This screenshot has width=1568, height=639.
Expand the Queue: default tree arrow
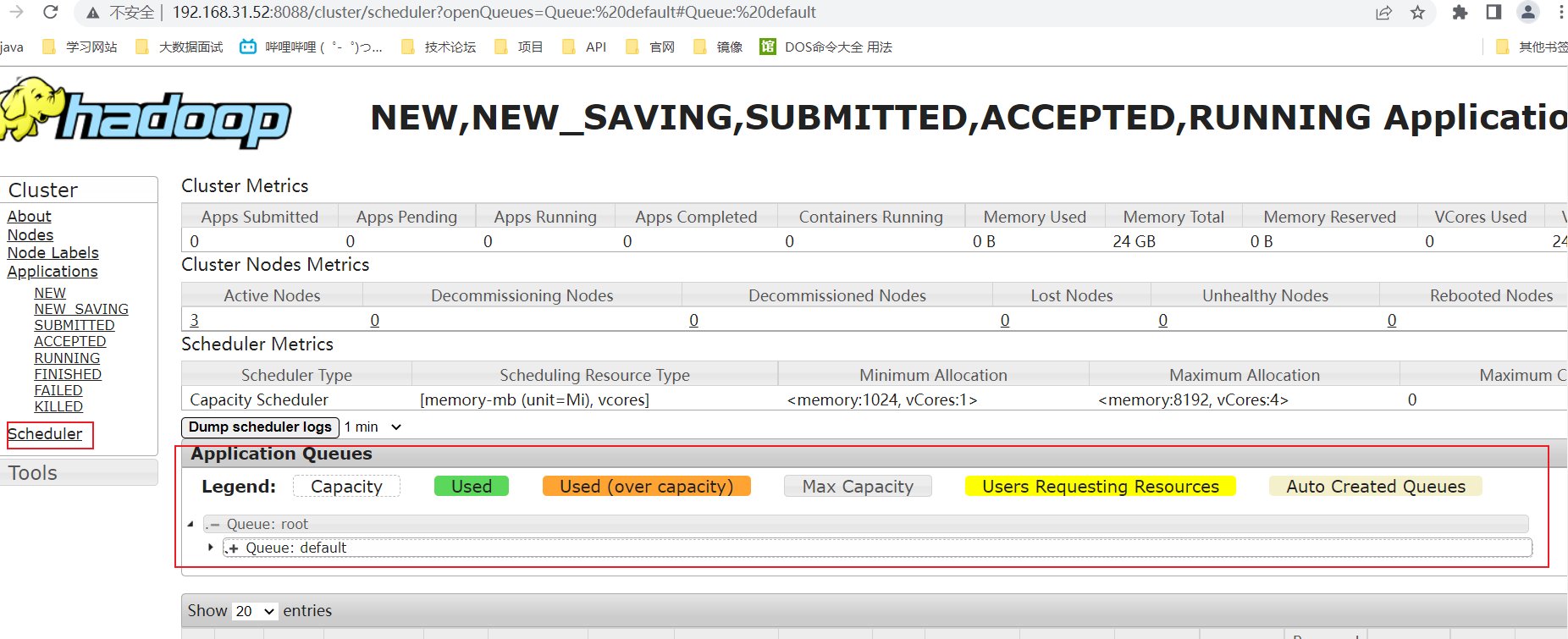[211, 548]
